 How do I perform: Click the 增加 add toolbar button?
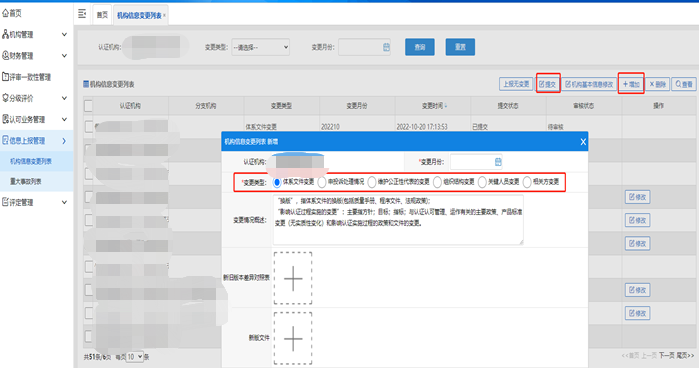pos(631,84)
